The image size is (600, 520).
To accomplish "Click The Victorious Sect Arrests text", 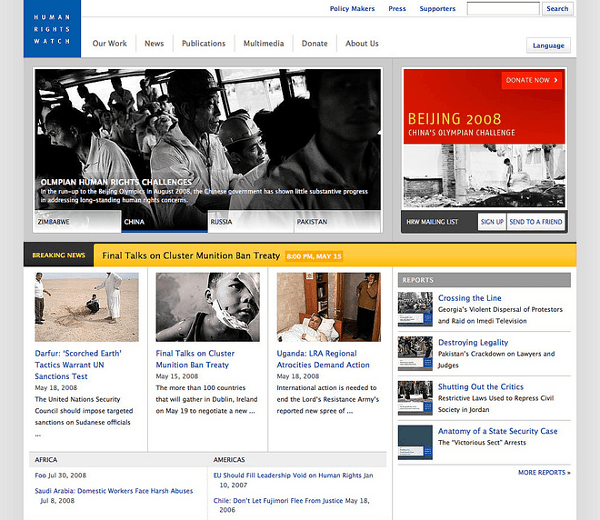I will pos(482,442).
